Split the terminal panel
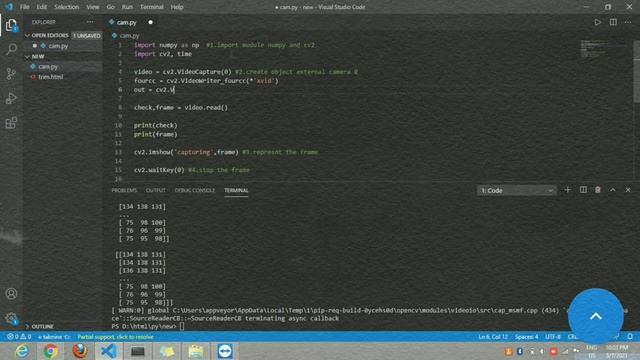This screenshot has width=640, height=360. pyautogui.click(x=583, y=190)
